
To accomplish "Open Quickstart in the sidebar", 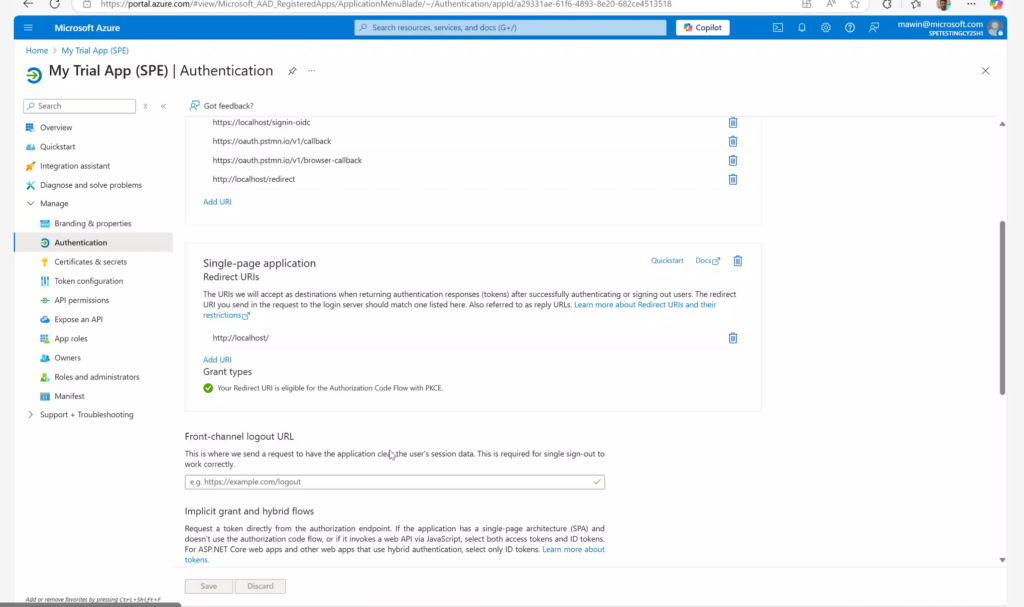I will tap(57, 146).
